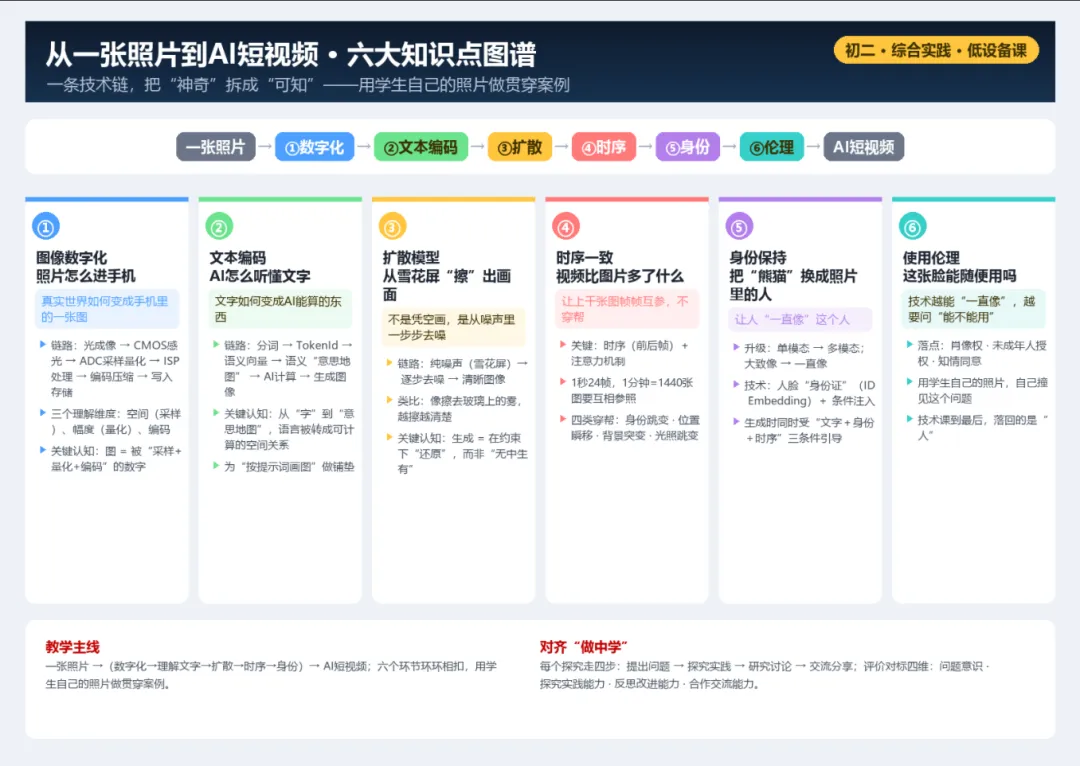The height and width of the screenshot is (766, 1080).
Task: Click bullet 1秒24帧, 1分钟=1440张
Action: point(632,390)
